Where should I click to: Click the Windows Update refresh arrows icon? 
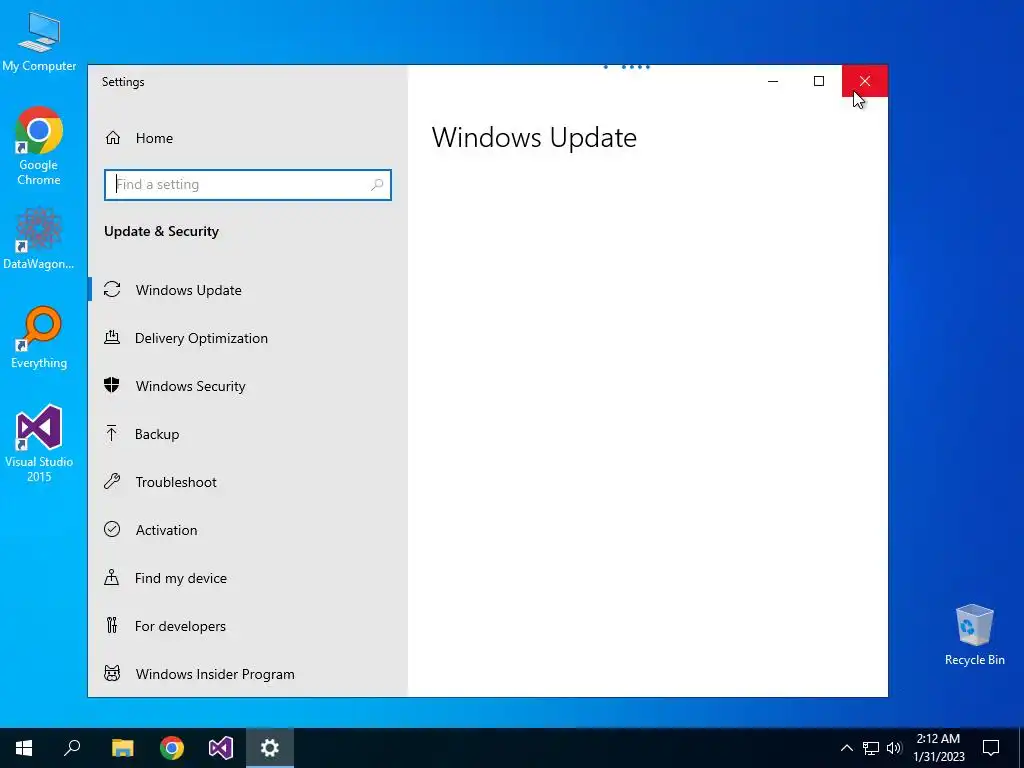(x=112, y=289)
